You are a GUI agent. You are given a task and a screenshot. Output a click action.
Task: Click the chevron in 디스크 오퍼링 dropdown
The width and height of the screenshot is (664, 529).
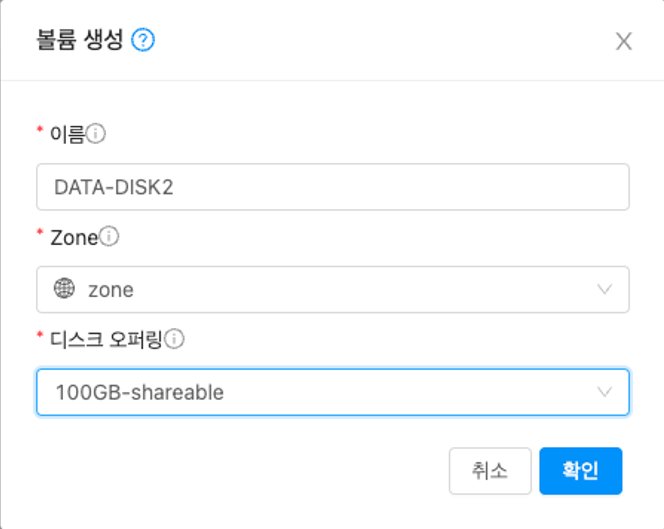click(x=604, y=392)
